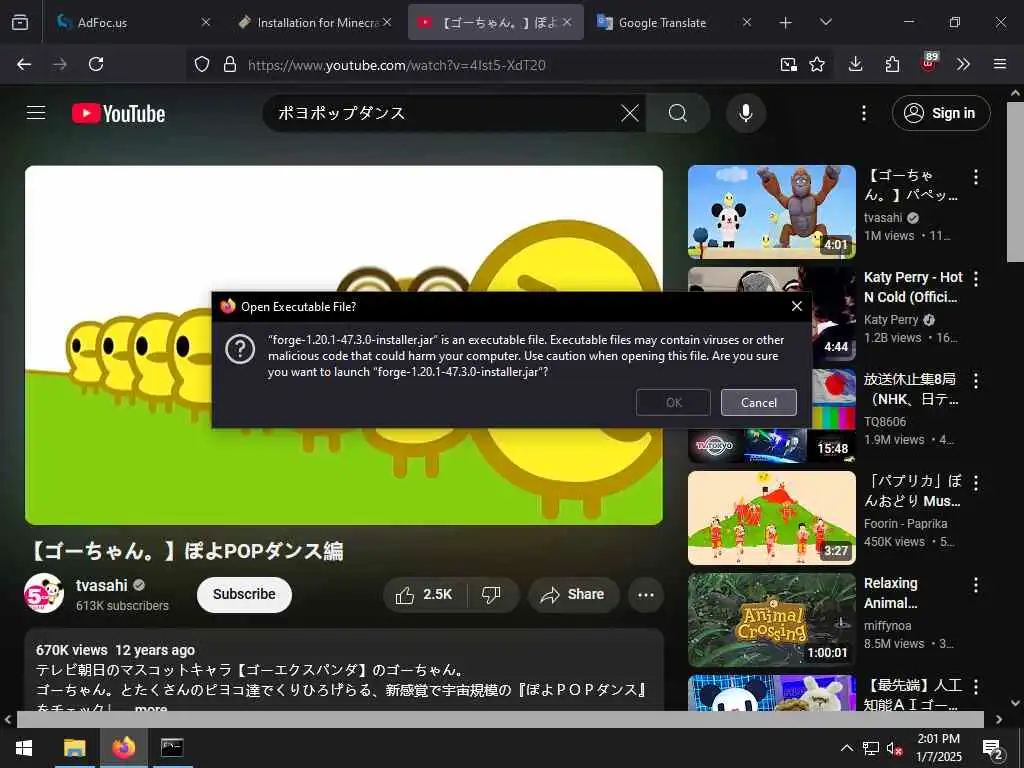Close the Google Translate tab
The width and height of the screenshot is (1024, 768).
[747, 22]
